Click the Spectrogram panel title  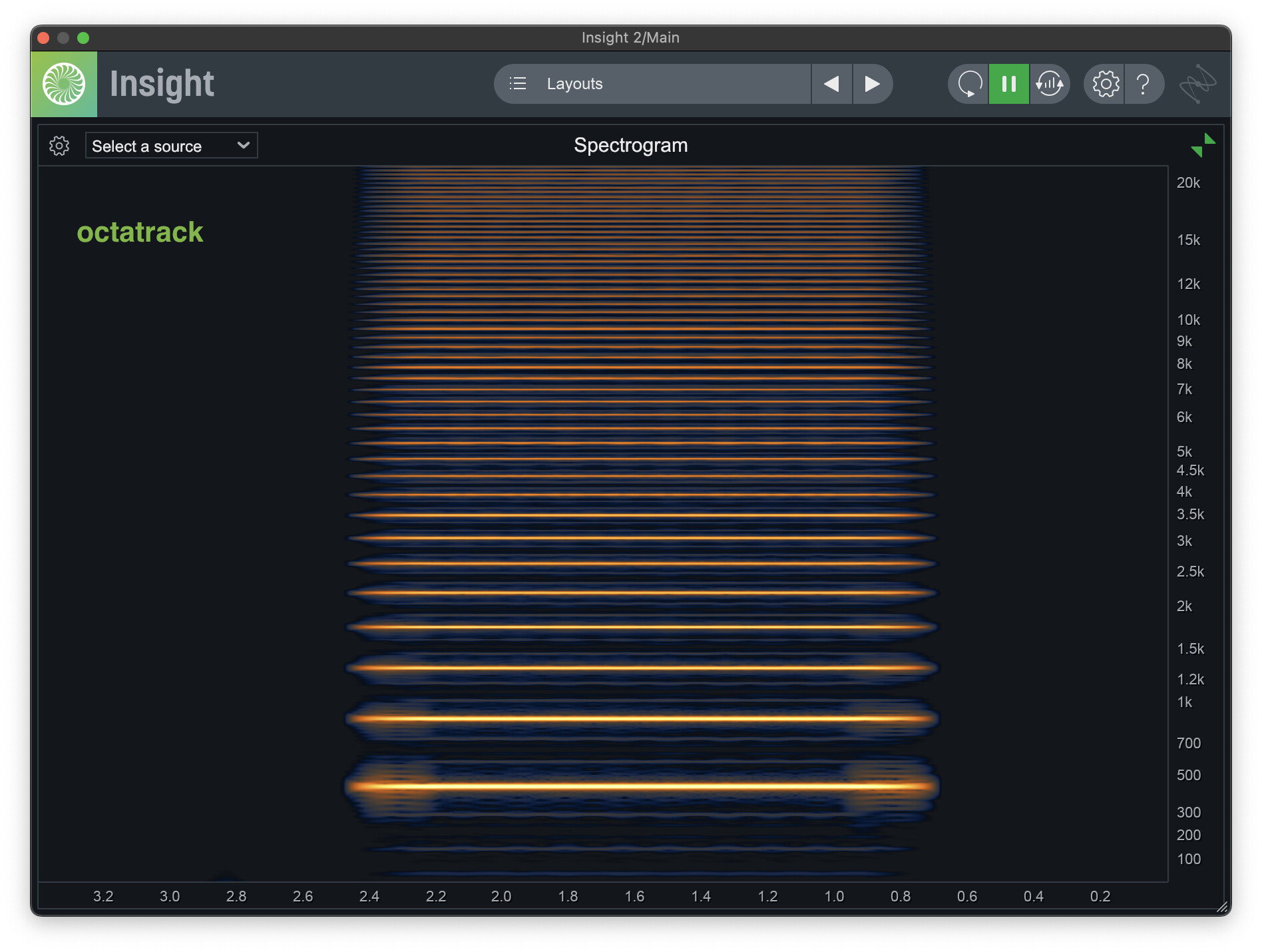[x=630, y=145]
